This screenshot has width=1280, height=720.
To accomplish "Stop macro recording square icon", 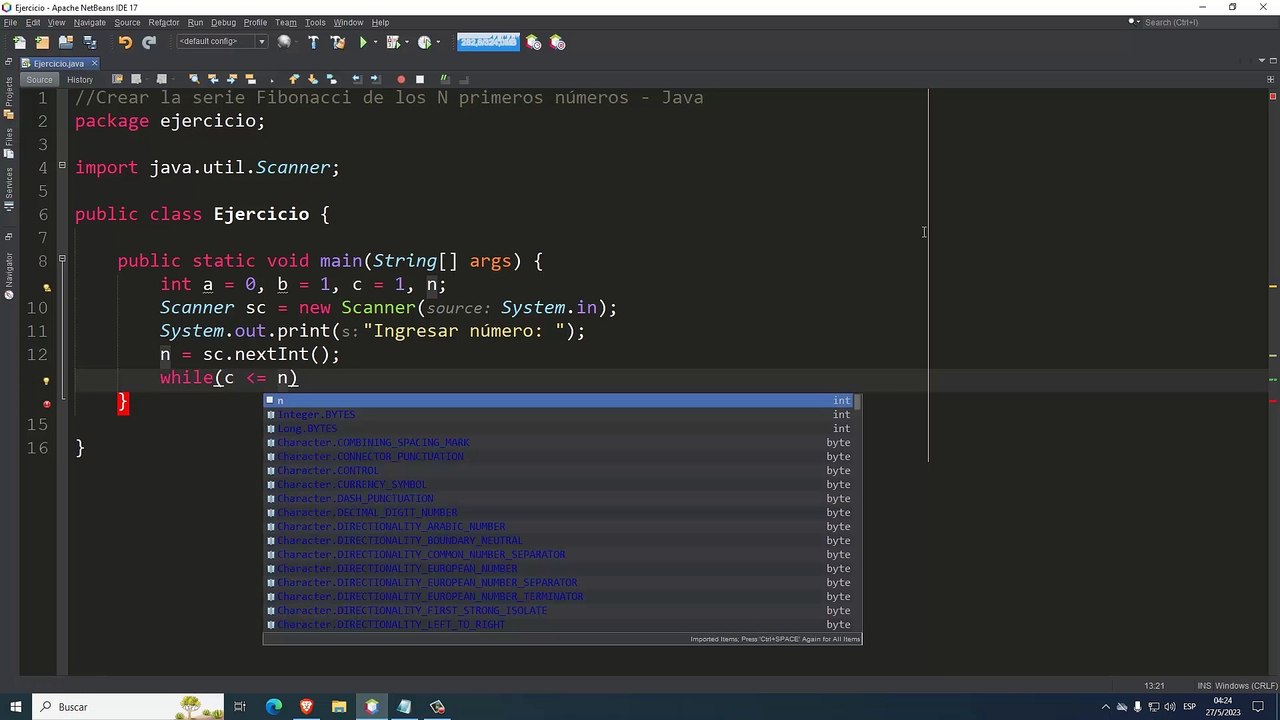I will click(420, 79).
